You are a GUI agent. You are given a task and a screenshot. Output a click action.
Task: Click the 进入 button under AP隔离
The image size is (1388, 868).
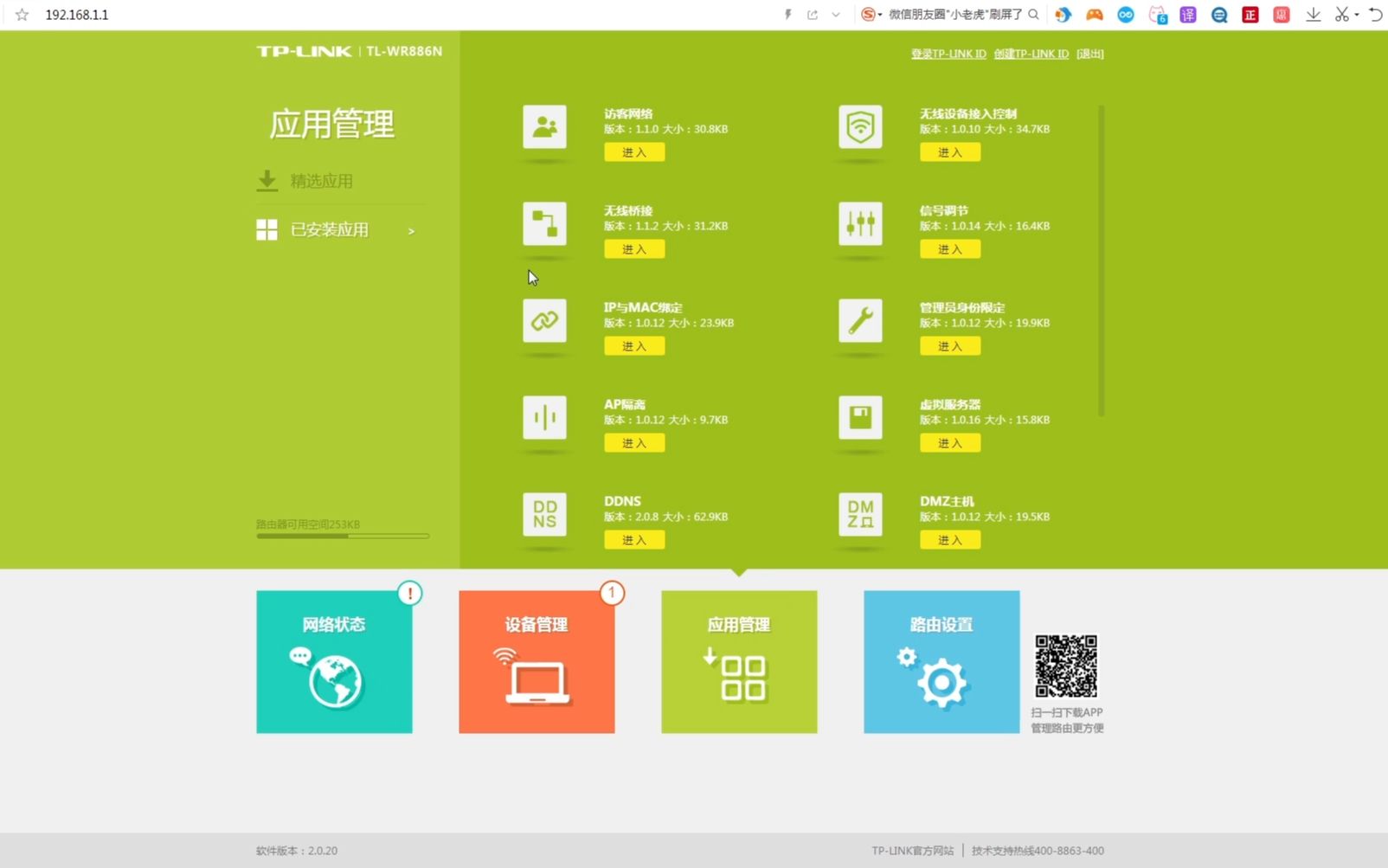pos(634,443)
